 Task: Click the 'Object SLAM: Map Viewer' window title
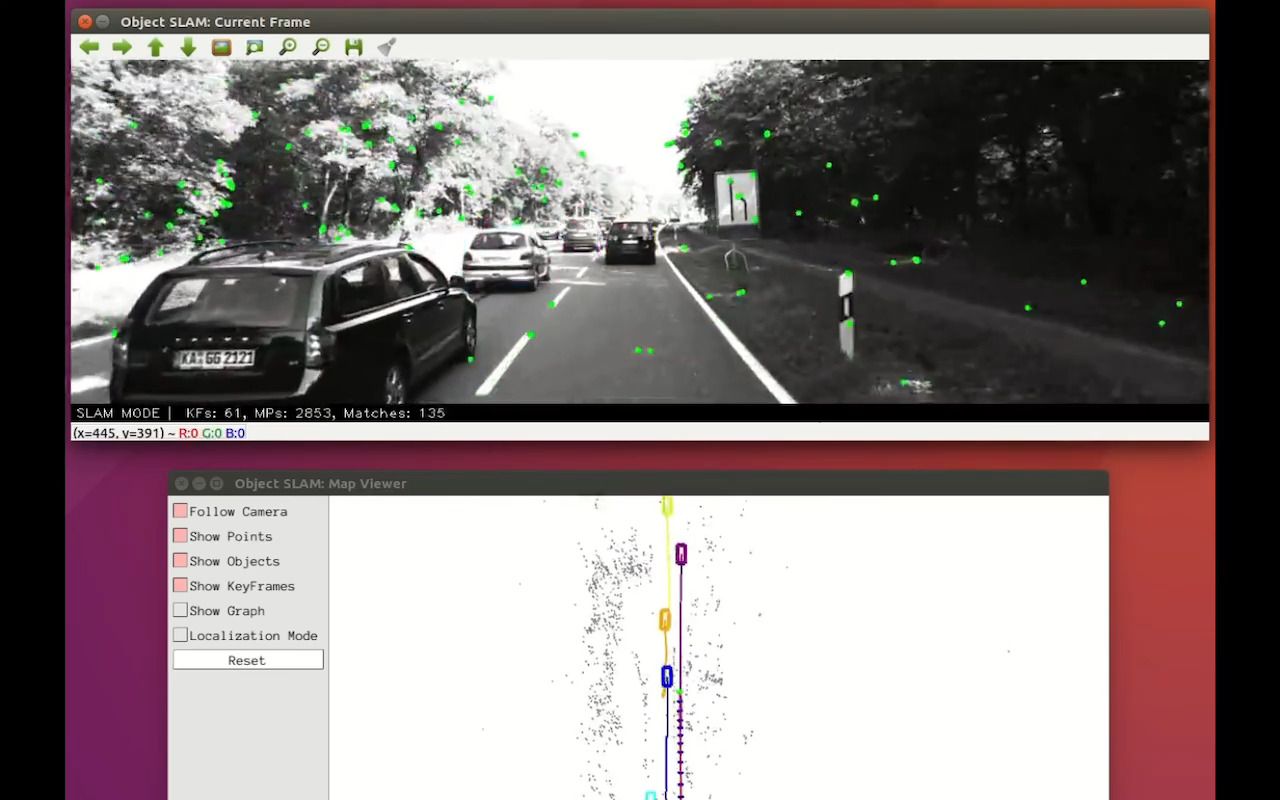point(320,483)
